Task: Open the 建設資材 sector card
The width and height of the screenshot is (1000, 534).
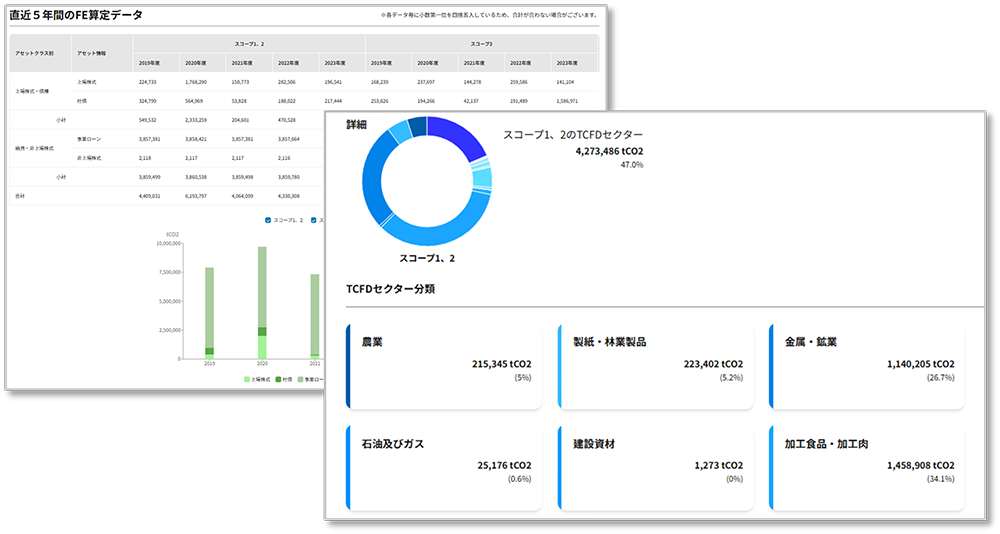Action: (654, 470)
